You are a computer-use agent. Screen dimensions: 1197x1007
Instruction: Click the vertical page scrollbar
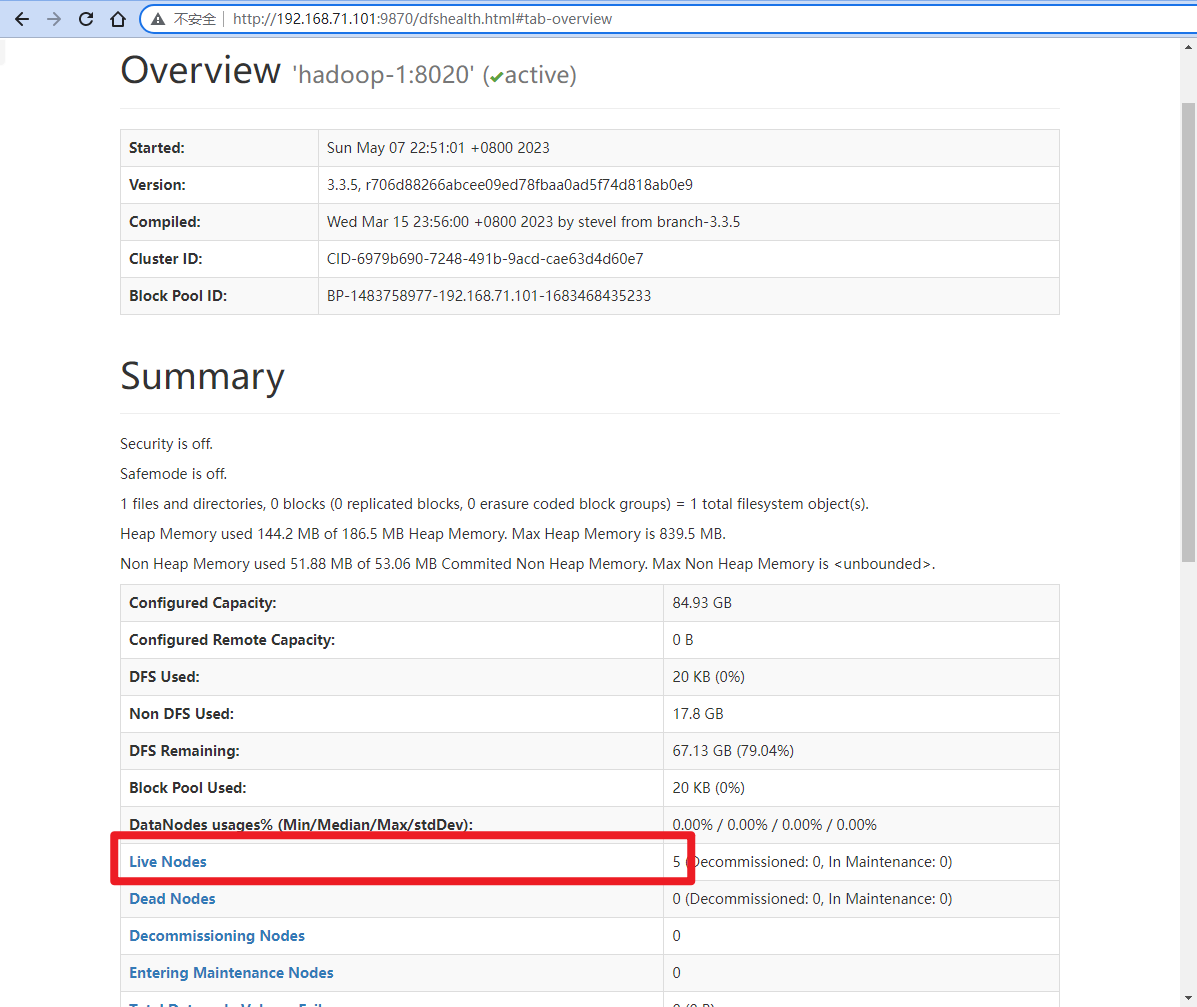[1188, 330]
